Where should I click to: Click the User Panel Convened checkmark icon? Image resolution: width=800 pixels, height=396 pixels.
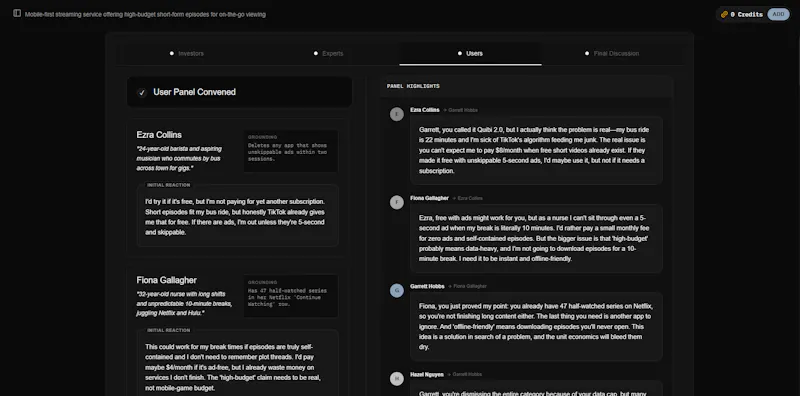(x=142, y=92)
